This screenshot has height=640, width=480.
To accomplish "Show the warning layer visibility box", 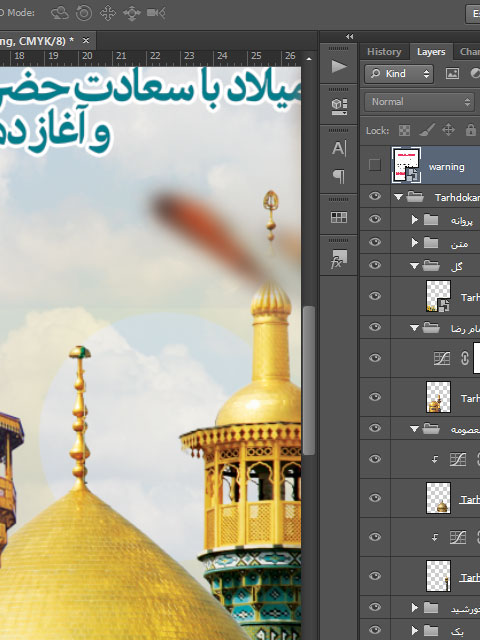I will pos(375,165).
